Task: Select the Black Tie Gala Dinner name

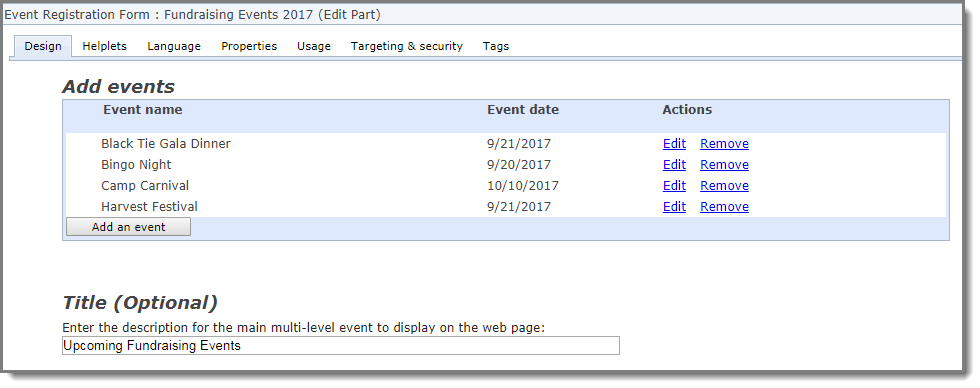Action: [166, 144]
